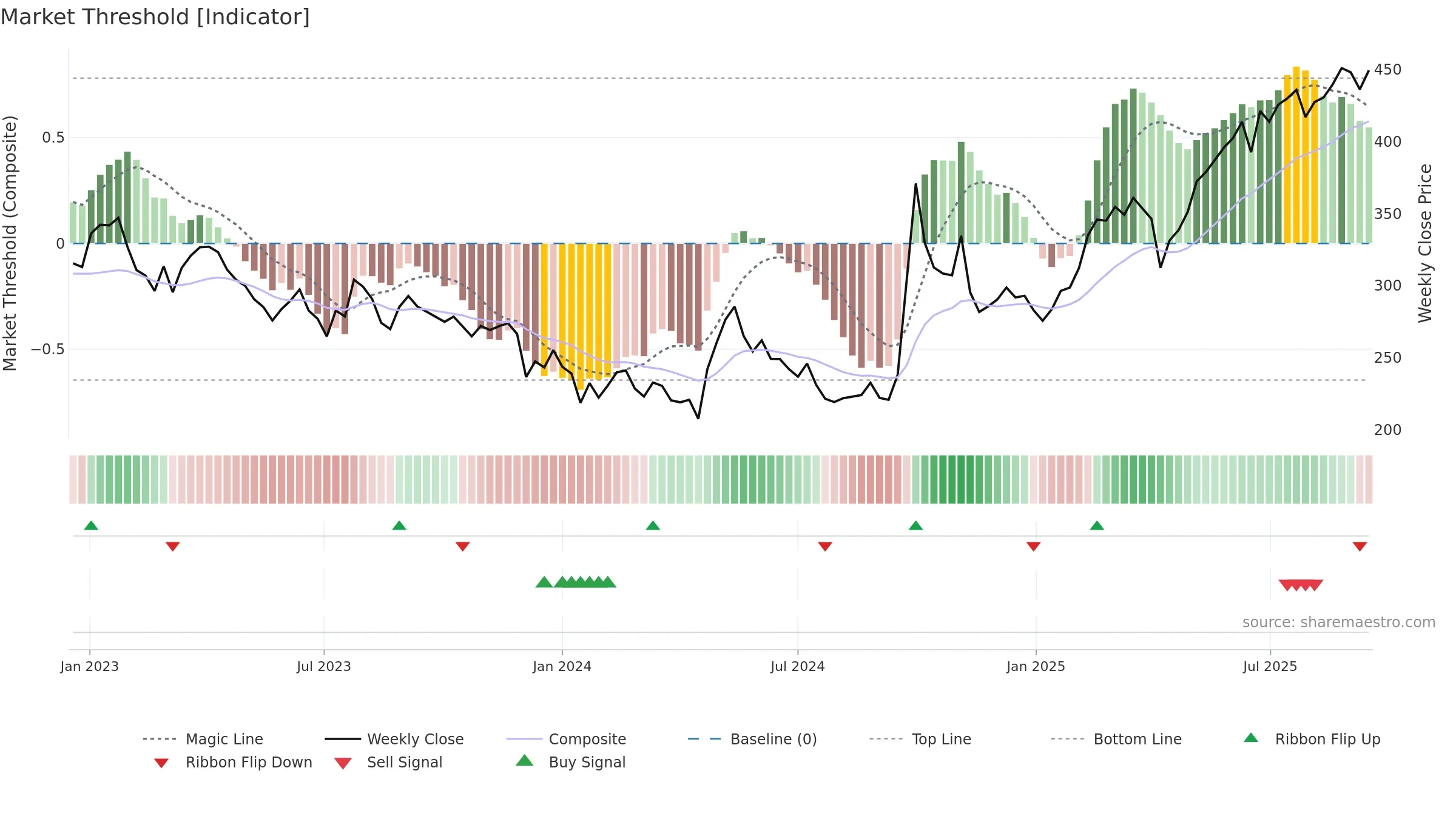Image resolution: width=1456 pixels, height=819 pixels.
Task: Click the ribbon flip down marker near October 2023
Action: pos(463,547)
